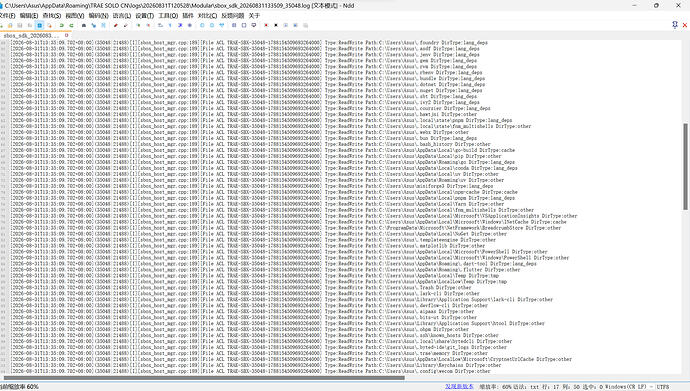
Task: Open the 文件(F) menu
Action: (7, 15)
